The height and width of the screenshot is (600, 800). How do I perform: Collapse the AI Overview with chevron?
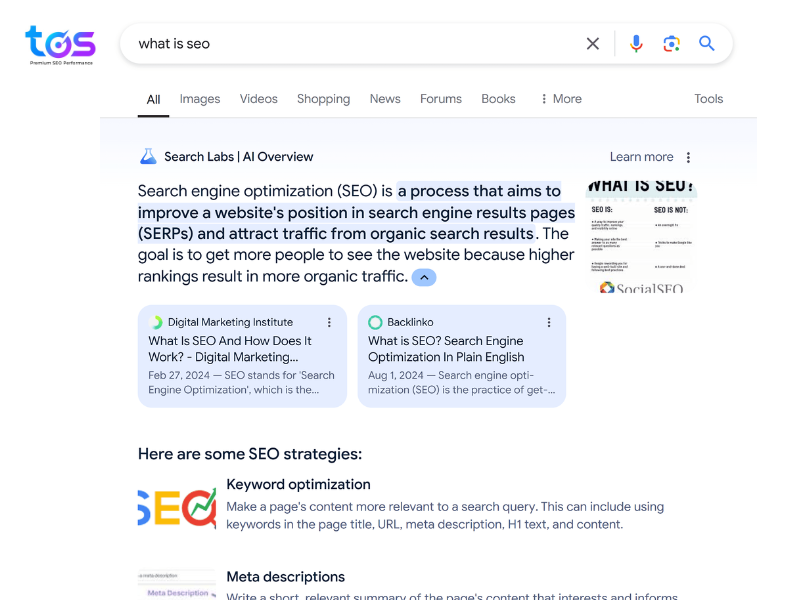(x=424, y=278)
